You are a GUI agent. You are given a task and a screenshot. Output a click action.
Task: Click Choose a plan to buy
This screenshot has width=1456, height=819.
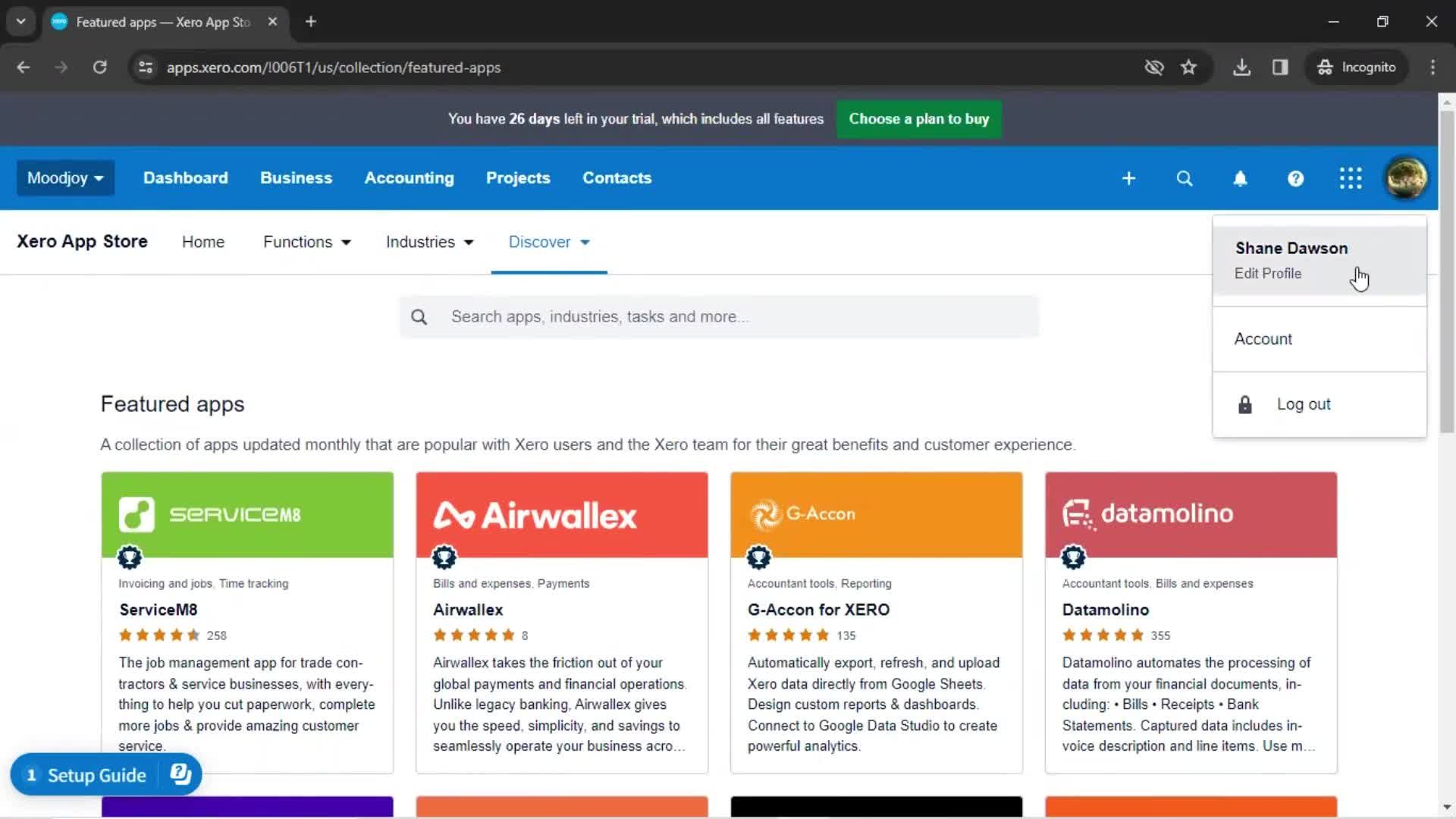918,119
